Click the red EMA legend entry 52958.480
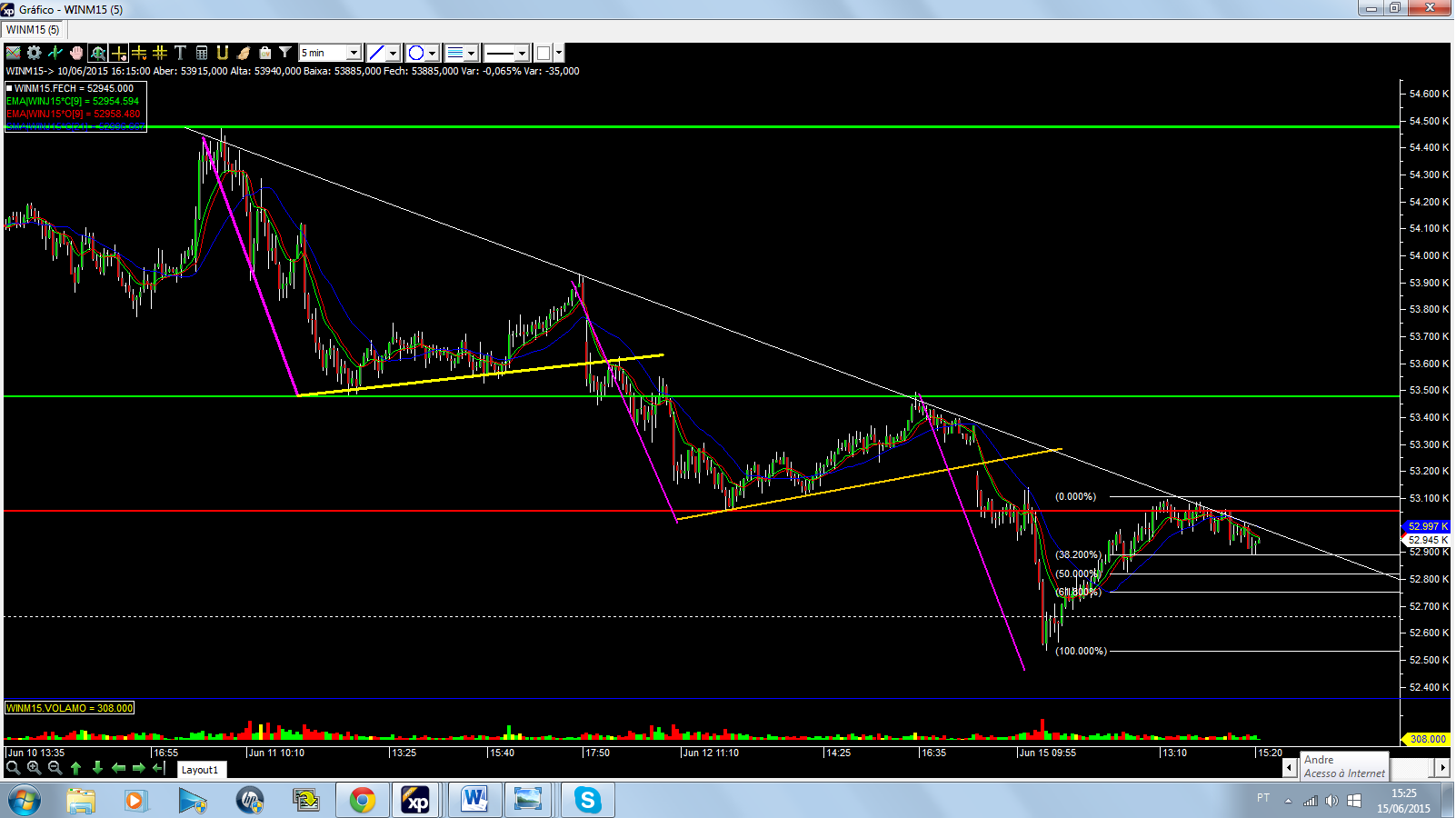 click(73, 114)
